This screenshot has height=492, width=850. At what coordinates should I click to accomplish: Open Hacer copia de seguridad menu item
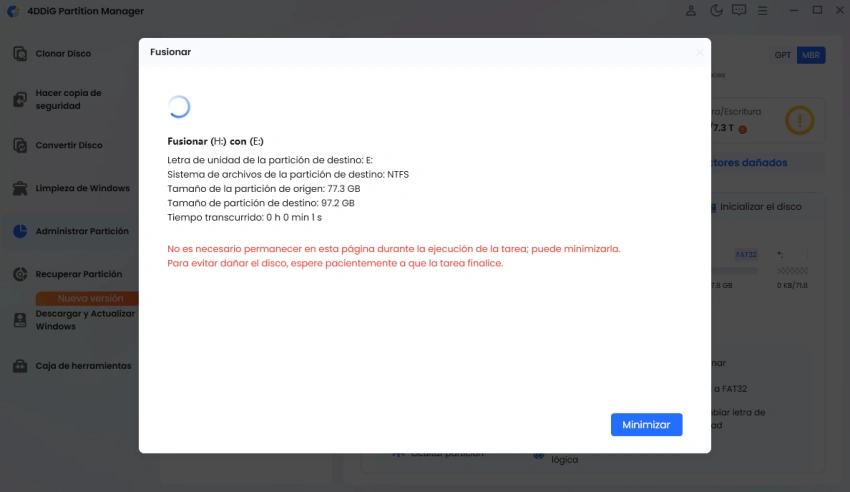point(68,100)
